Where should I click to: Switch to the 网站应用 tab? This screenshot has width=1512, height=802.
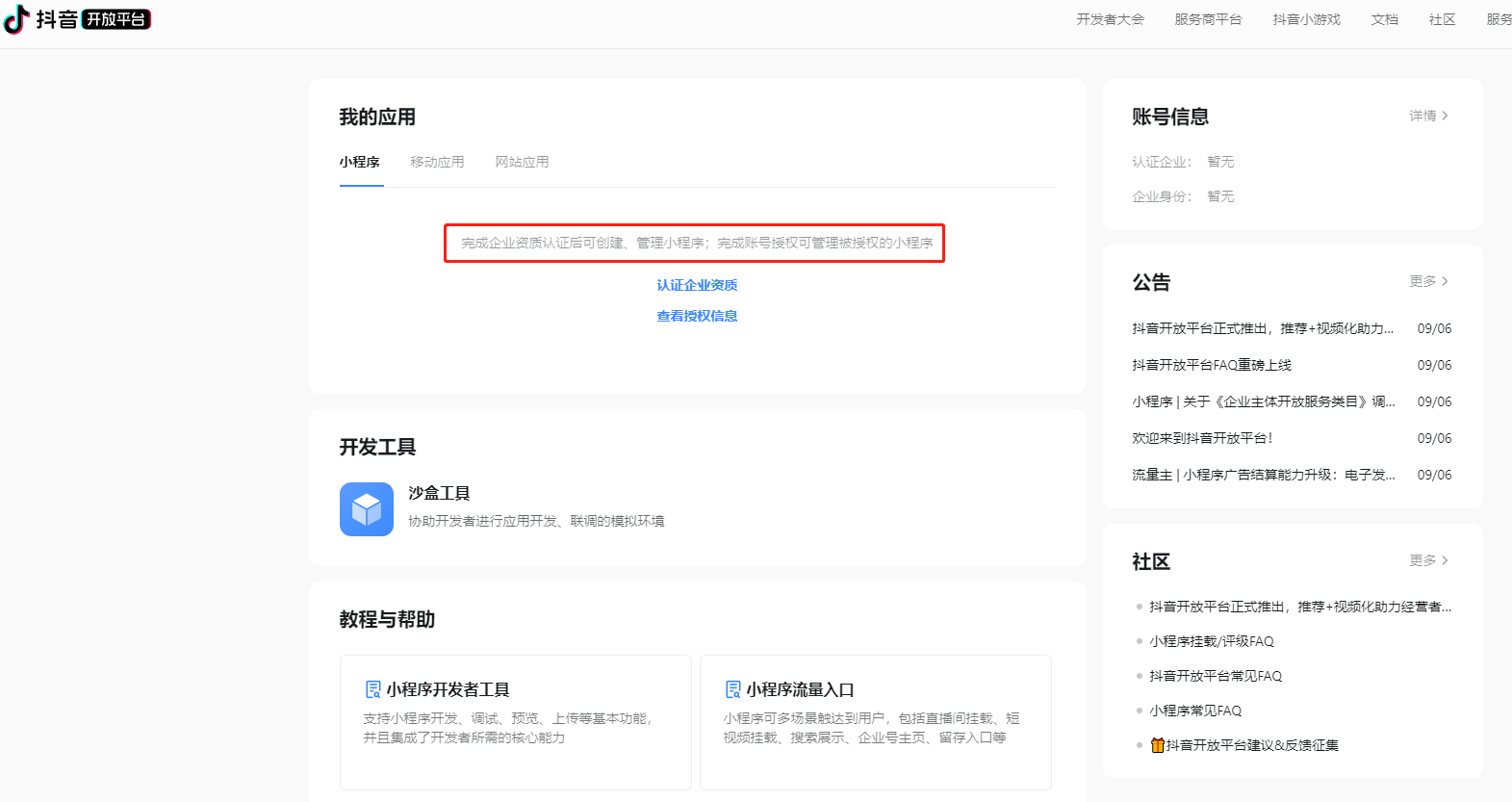pyautogui.click(x=522, y=162)
